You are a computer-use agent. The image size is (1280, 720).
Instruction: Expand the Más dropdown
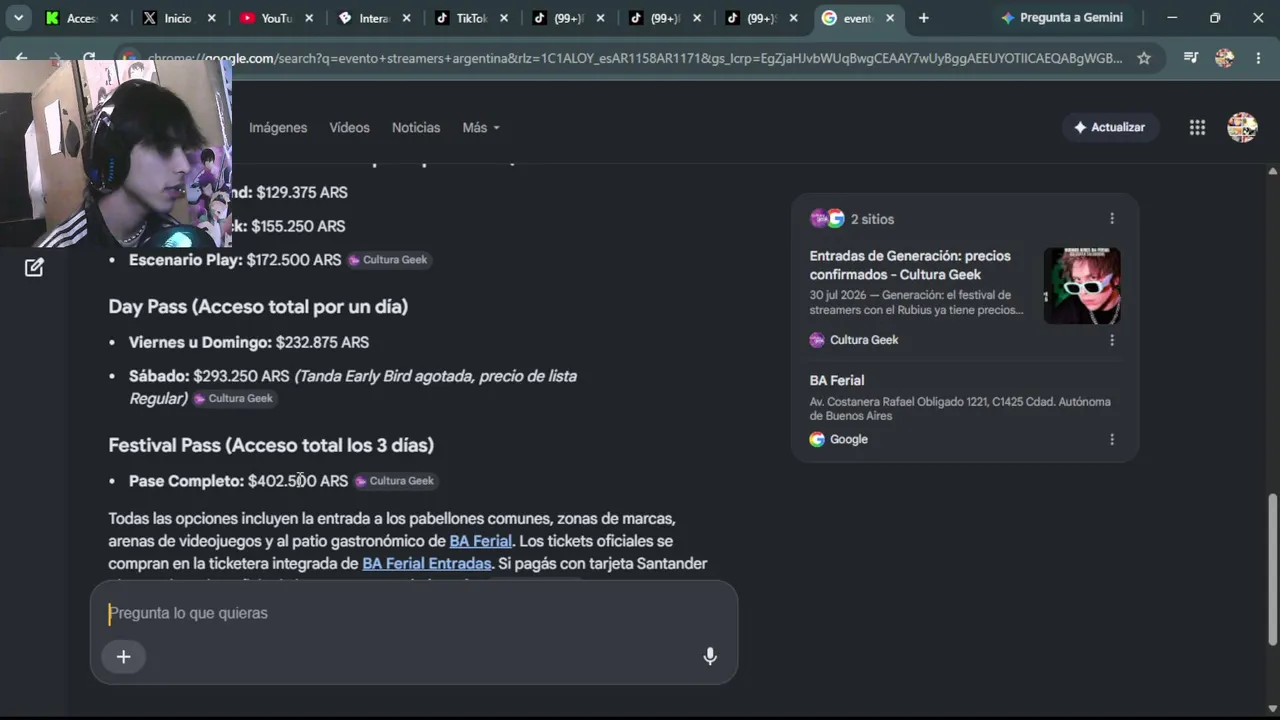[481, 127]
